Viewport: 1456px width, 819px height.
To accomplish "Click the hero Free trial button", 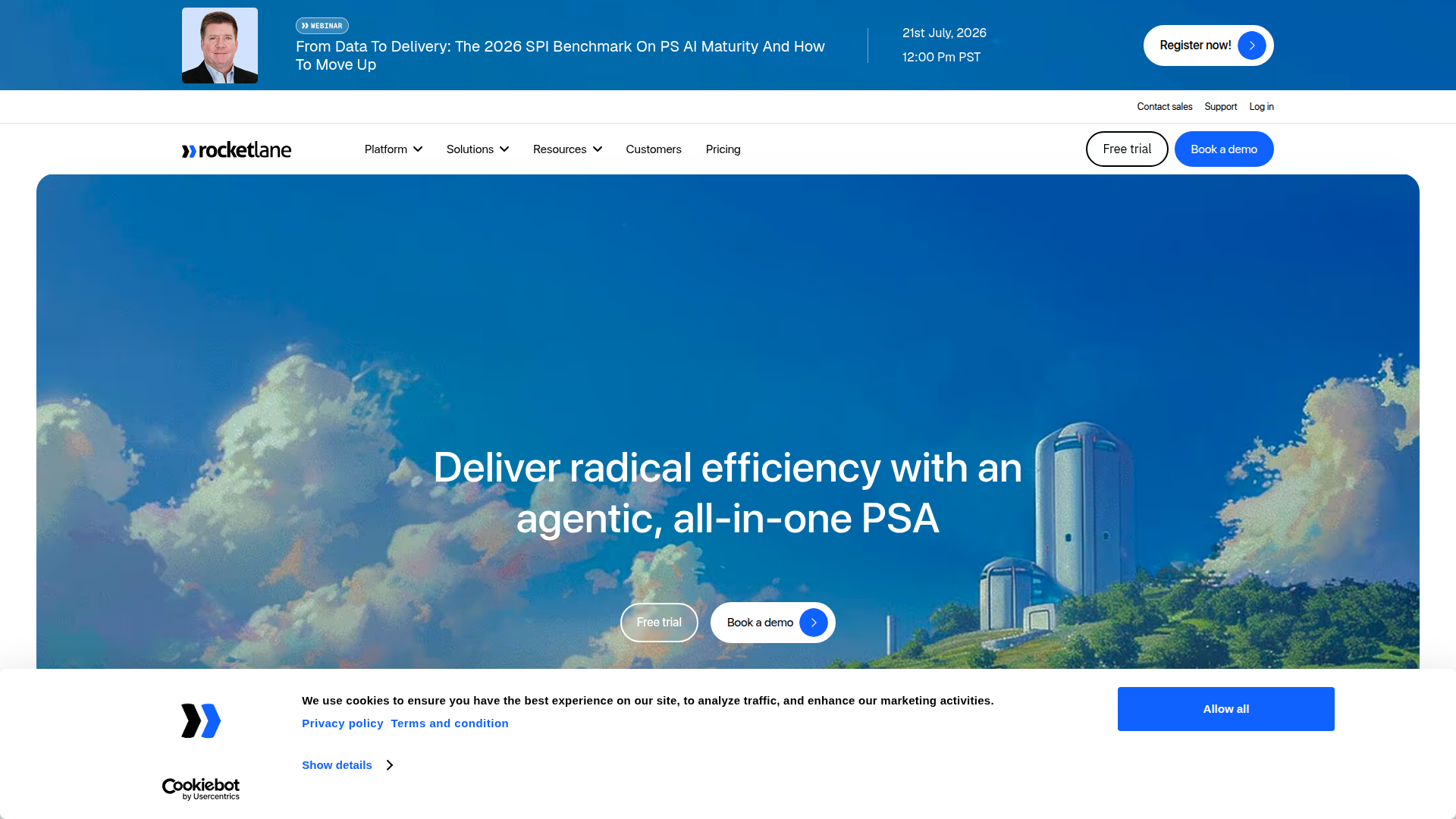I will [x=659, y=623].
